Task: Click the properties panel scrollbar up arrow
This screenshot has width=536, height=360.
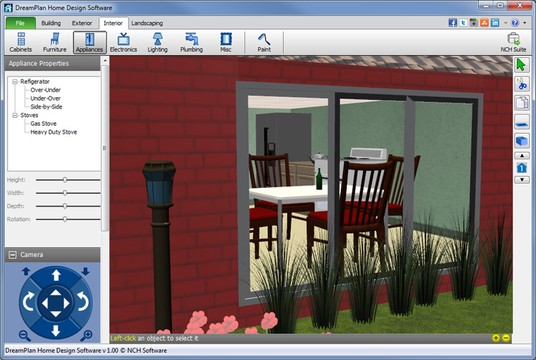Action: pyautogui.click(x=105, y=61)
